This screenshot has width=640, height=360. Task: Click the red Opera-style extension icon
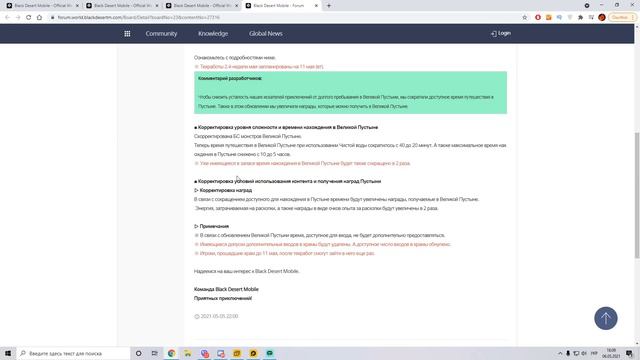[x=538, y=18]
